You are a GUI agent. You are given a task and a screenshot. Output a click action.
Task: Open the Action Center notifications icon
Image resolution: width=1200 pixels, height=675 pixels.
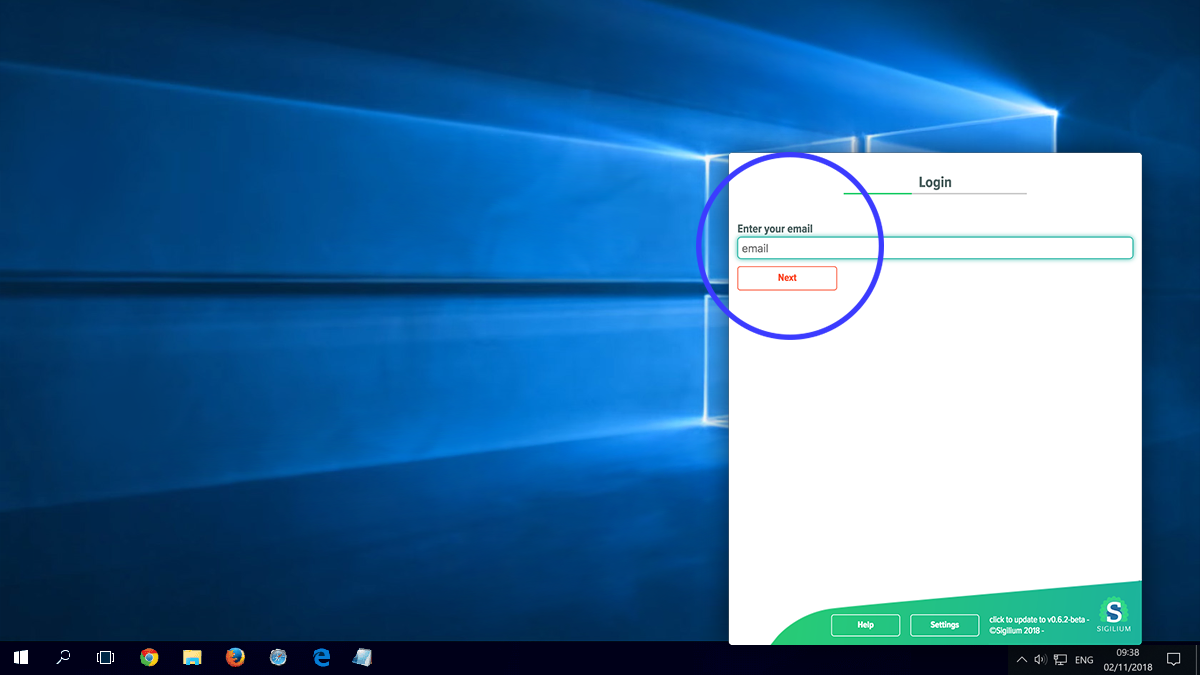coord(1174,660)
